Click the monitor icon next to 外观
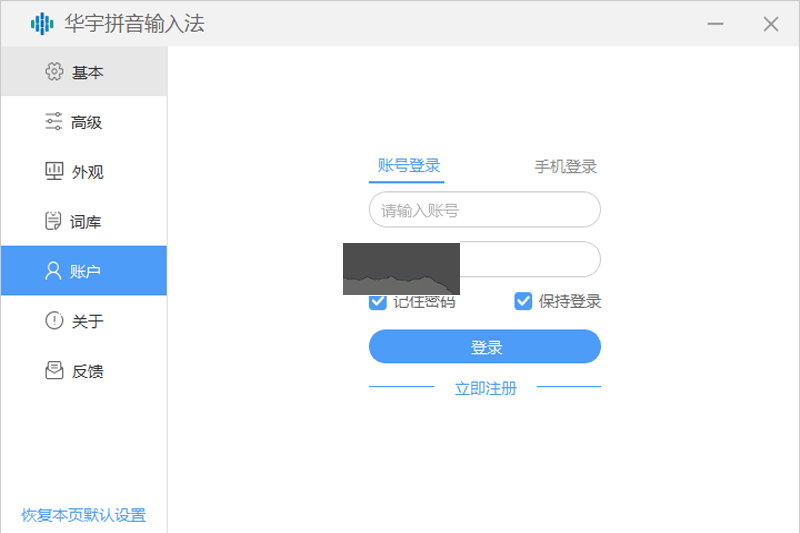Image resolution: width=800 pixels, height=533 pixels. click(54, 171)
